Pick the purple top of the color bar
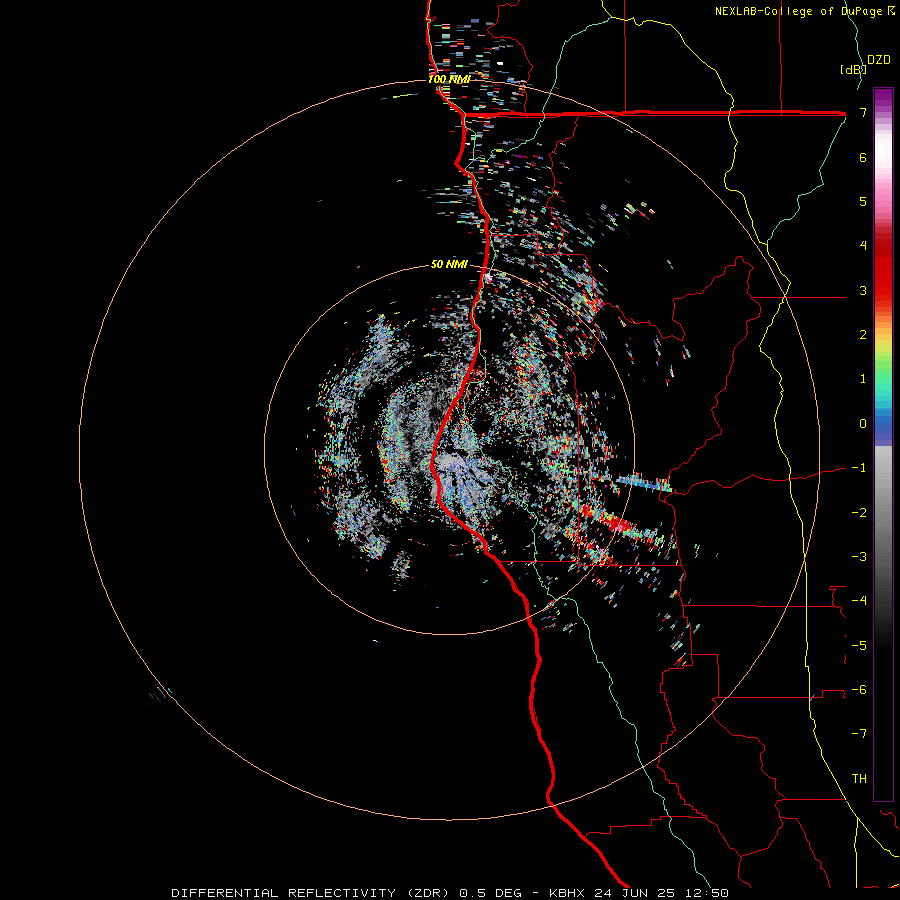 pos(883,99)
